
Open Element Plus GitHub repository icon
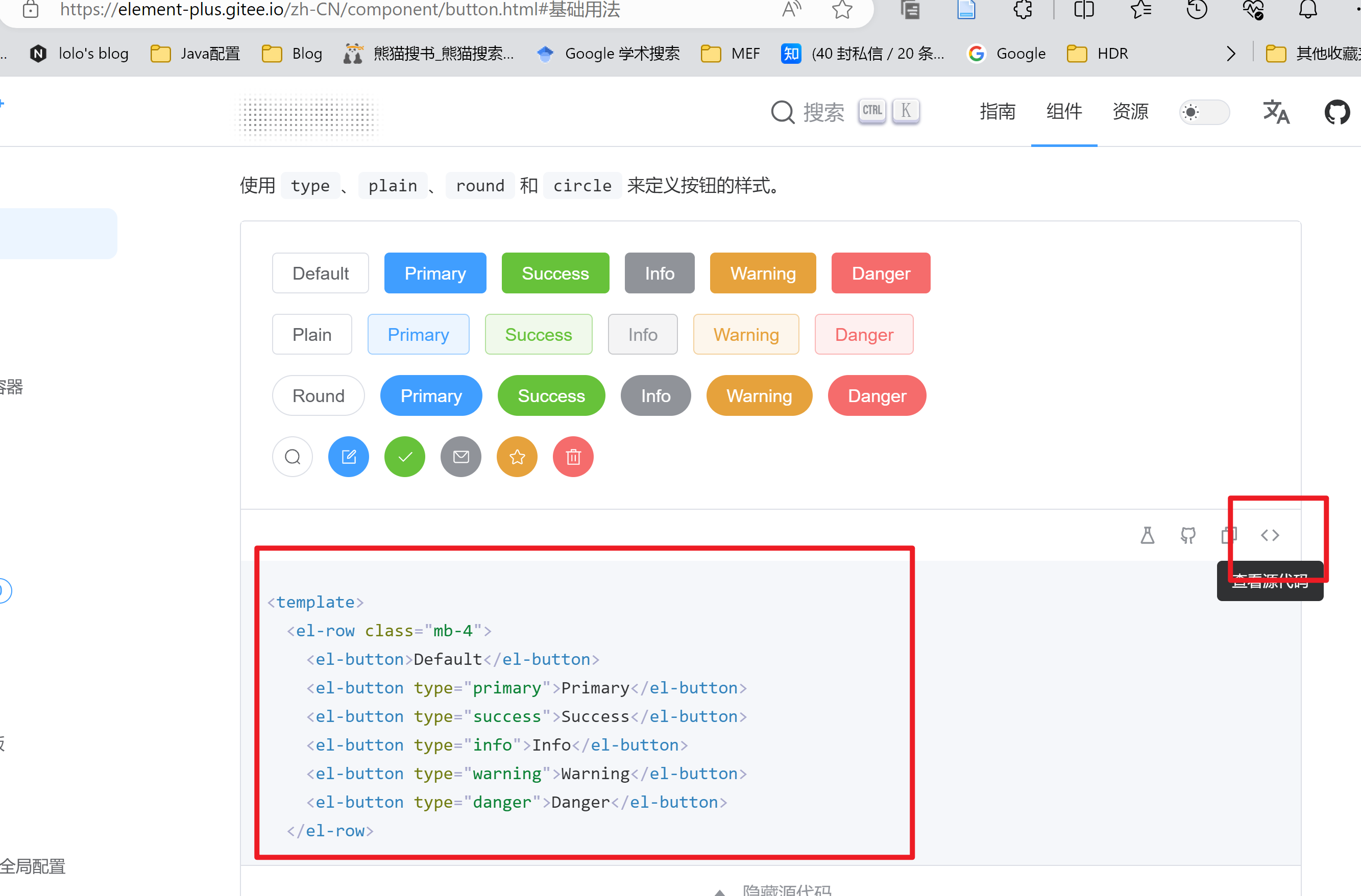point(1336,111)
